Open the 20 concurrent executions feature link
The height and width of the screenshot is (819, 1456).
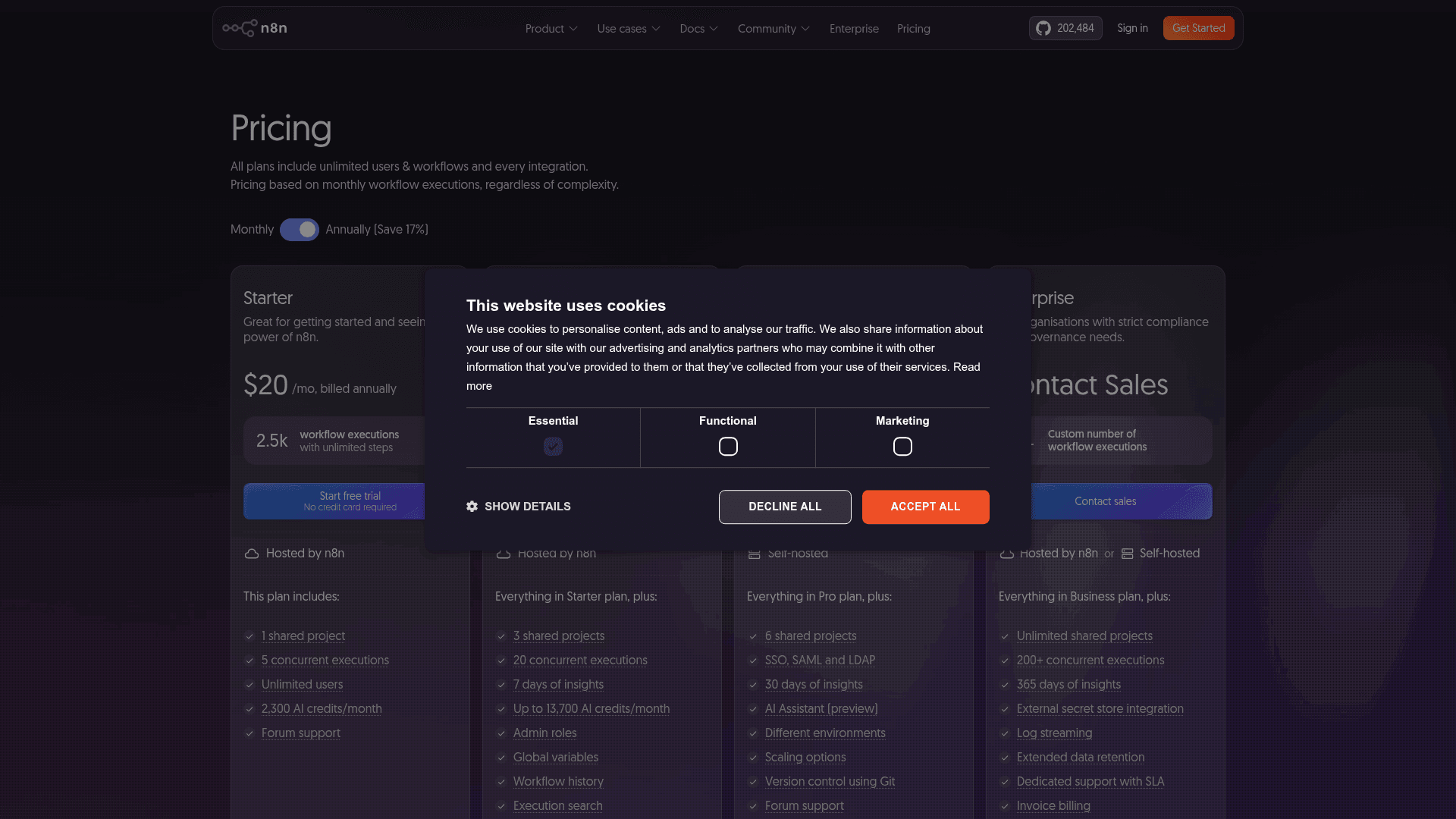580,661
